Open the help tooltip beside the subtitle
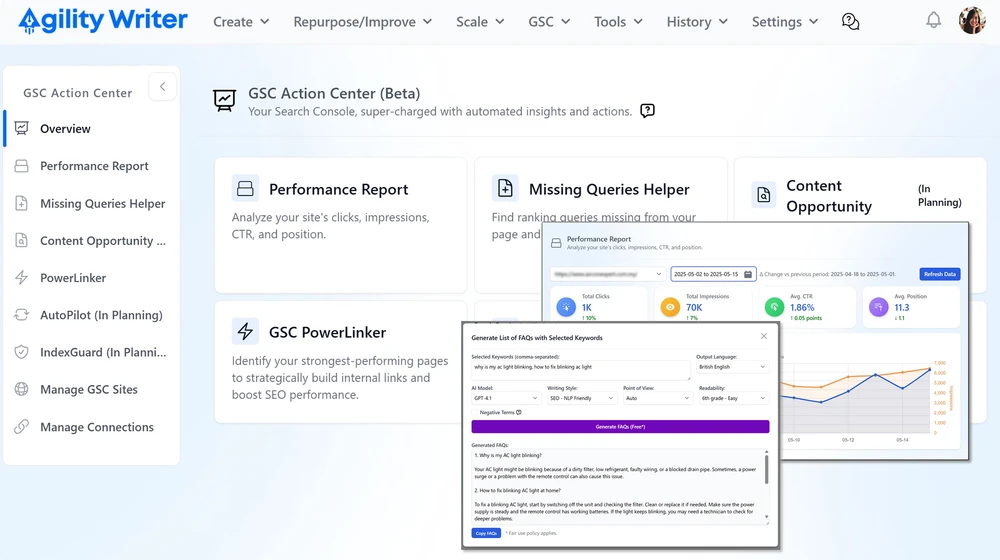Screen dimensions: 1000x560 [x=647, y=111]
